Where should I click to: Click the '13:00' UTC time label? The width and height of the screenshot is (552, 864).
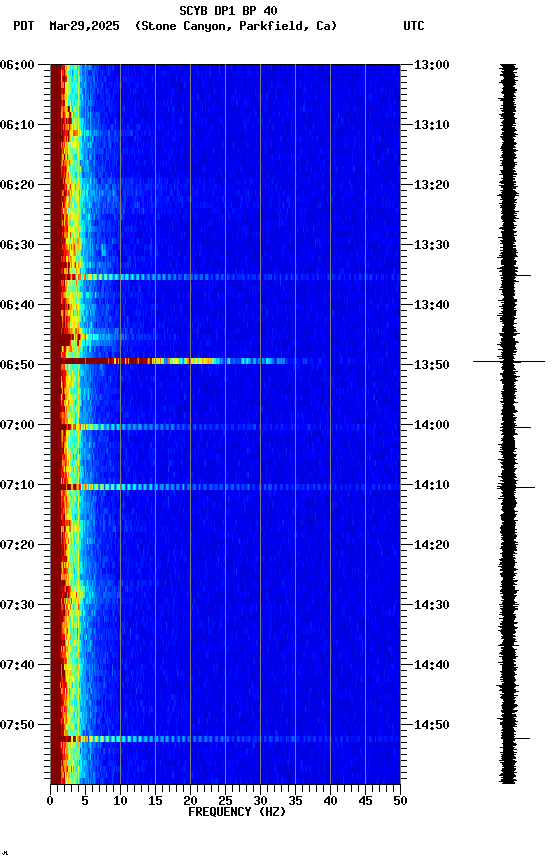pyautogui.click(x=432, y=65)
